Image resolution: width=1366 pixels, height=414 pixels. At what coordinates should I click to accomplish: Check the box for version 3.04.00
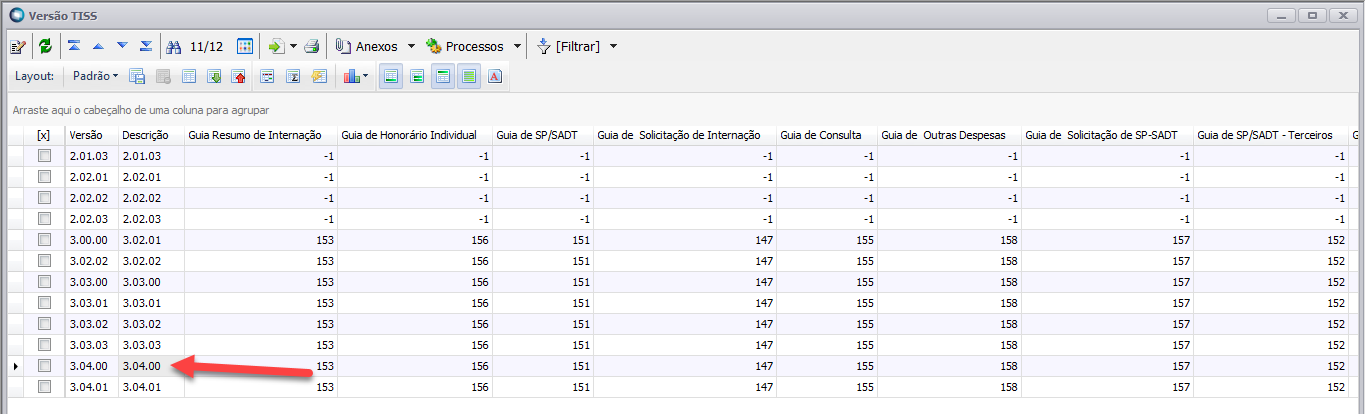44,366
